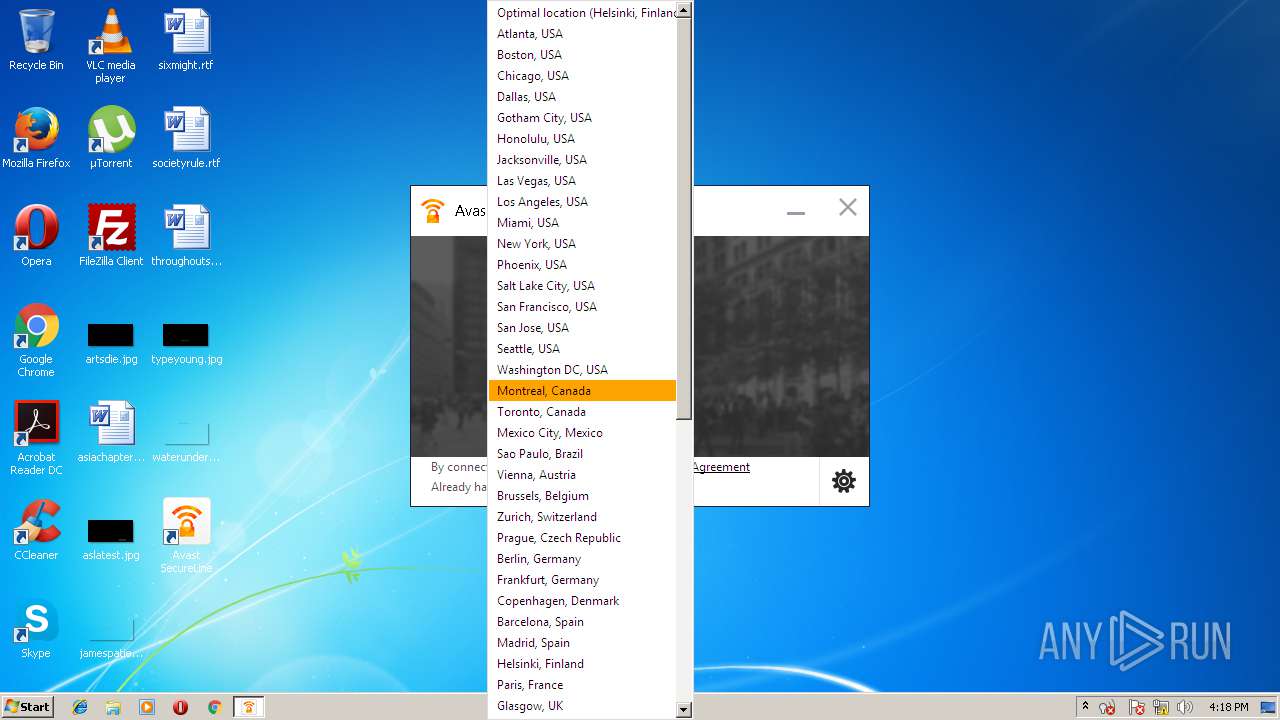
Task: Open Skype desktop shortcut
Action: (36, 628)
